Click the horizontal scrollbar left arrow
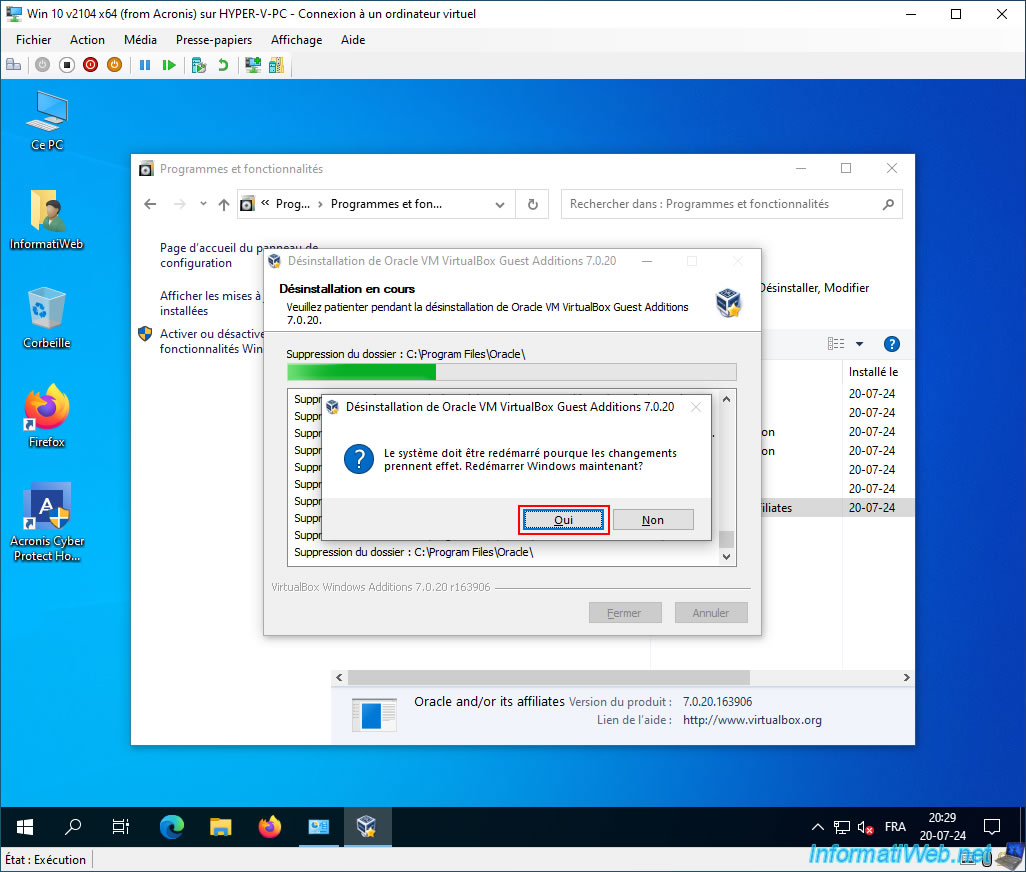1026x872 pixels. tap(339, 678)
